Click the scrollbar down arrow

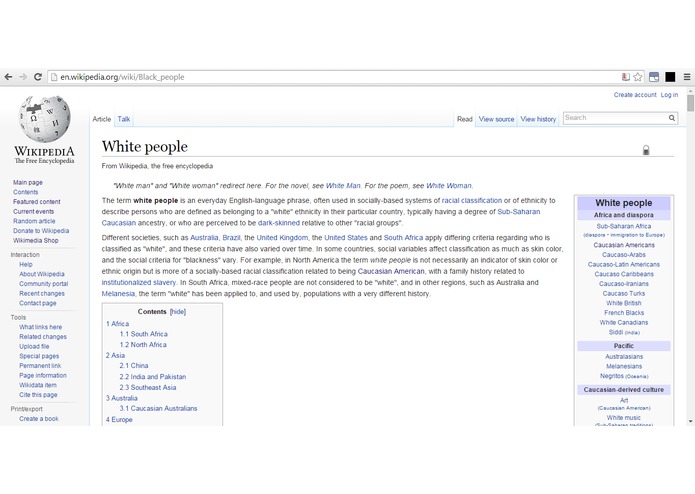point(690,421)
